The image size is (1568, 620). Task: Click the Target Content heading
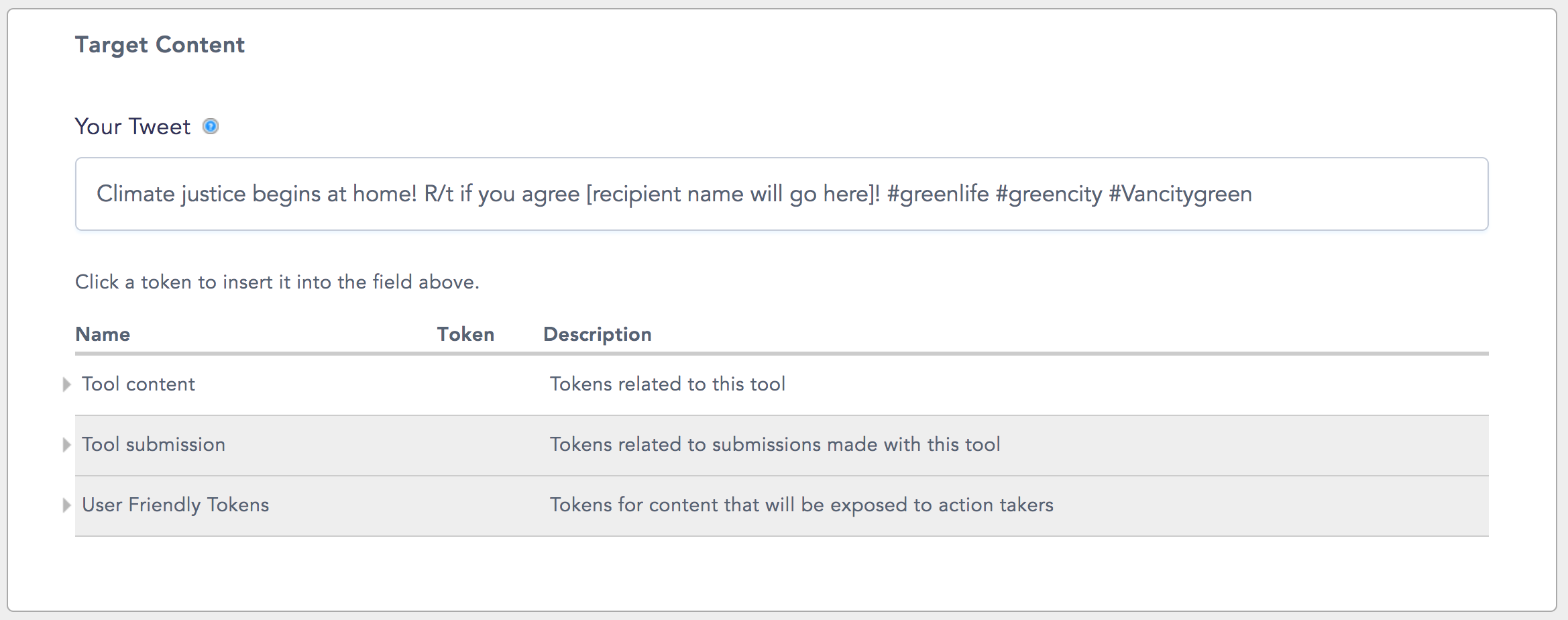pyautogui.click(x=160, y=45)
